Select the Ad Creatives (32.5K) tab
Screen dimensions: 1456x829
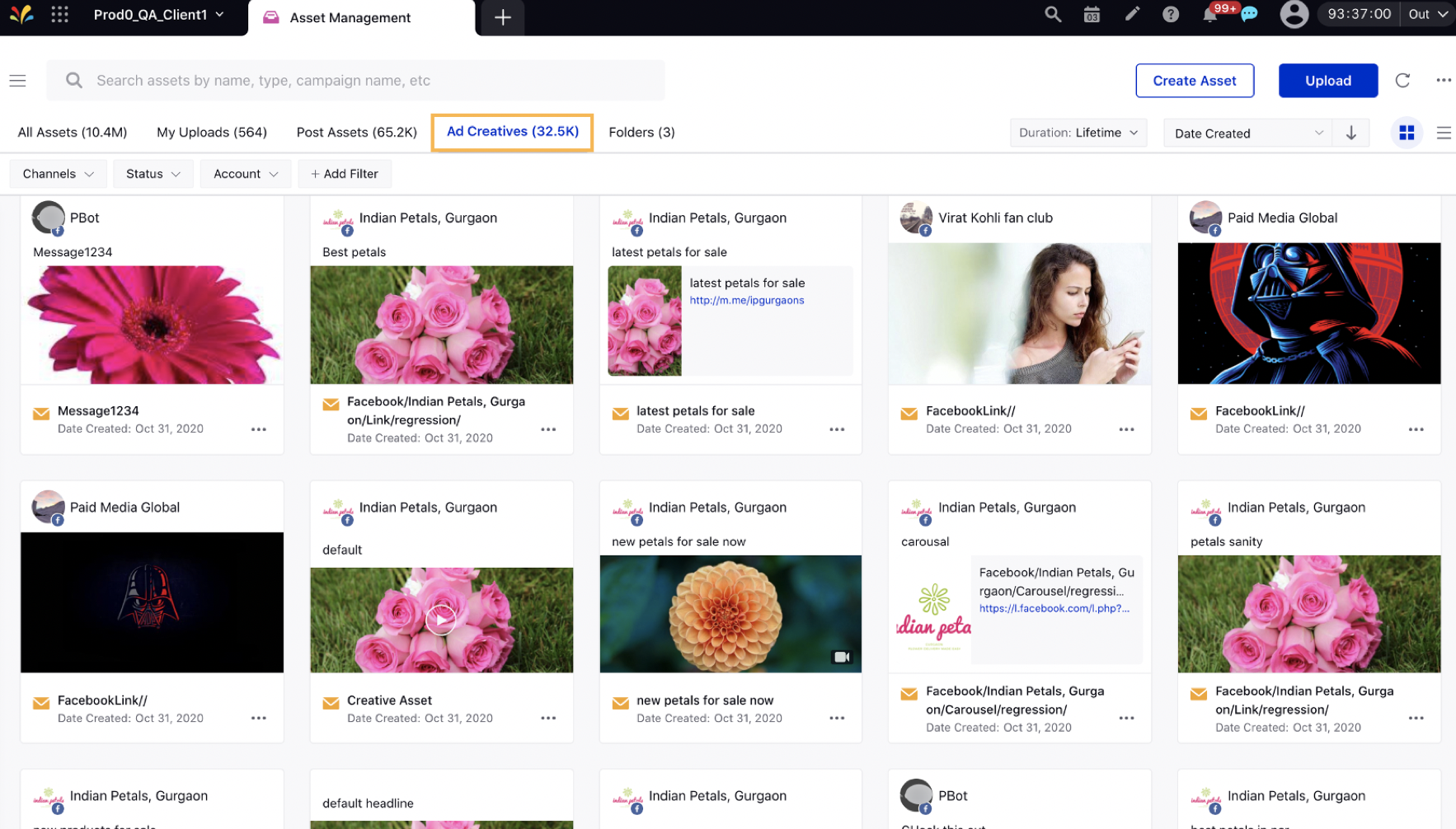click(x=513, y=132)
